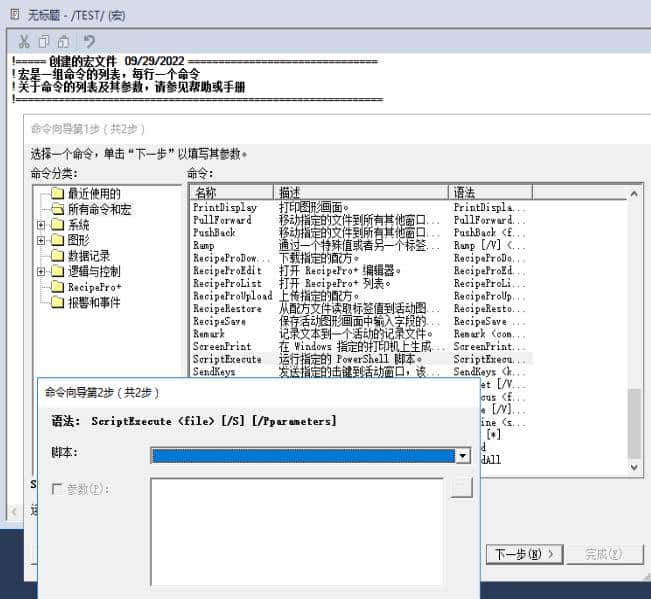Sort by the 描述 column header
Screen dimensions: 651x599
(361, 192)
